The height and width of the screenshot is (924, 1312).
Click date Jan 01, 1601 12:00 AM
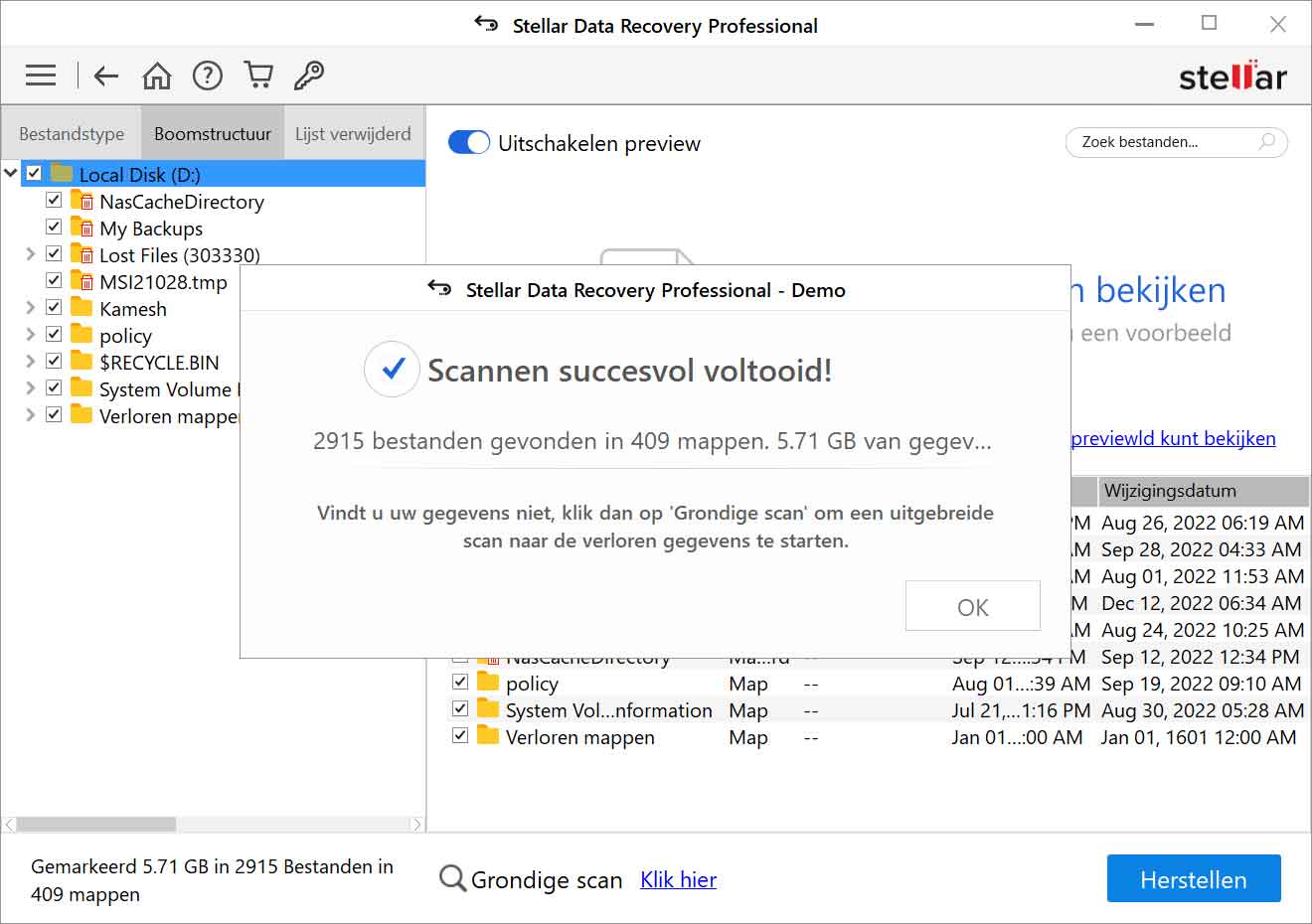pos(1199,737)
